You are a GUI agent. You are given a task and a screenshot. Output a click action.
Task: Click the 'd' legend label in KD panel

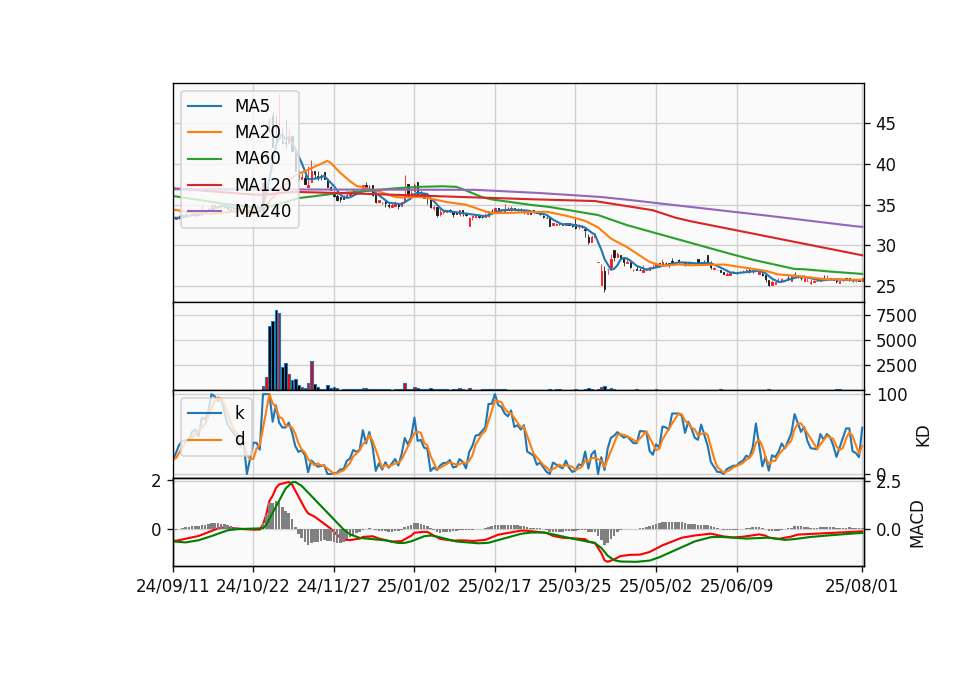[239, 439]
